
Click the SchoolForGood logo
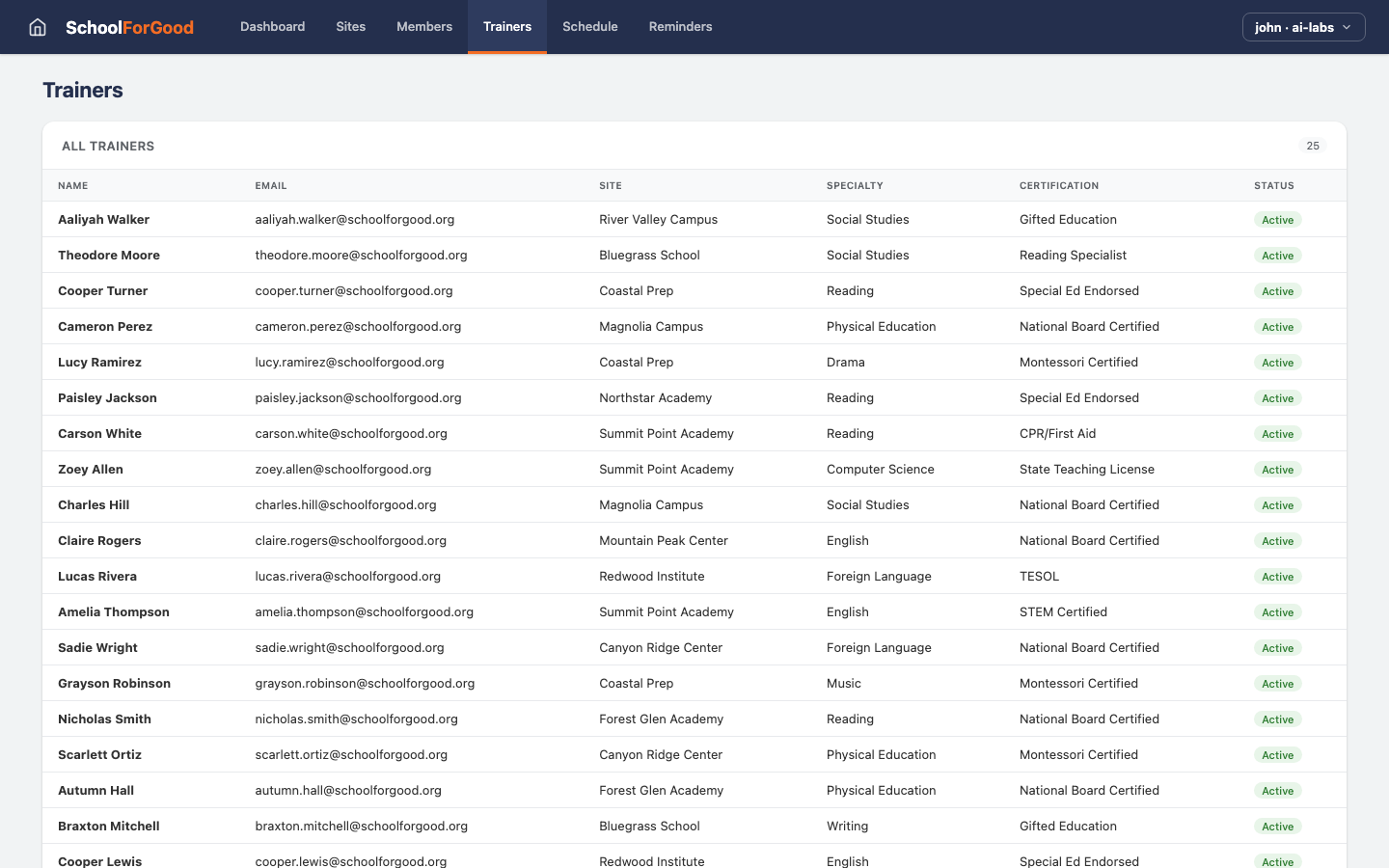(129, 27)
